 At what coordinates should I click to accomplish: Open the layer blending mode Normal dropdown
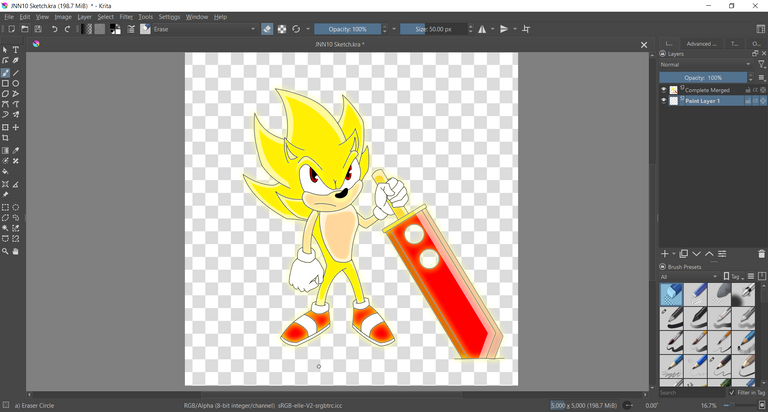[x=705, y=65]
